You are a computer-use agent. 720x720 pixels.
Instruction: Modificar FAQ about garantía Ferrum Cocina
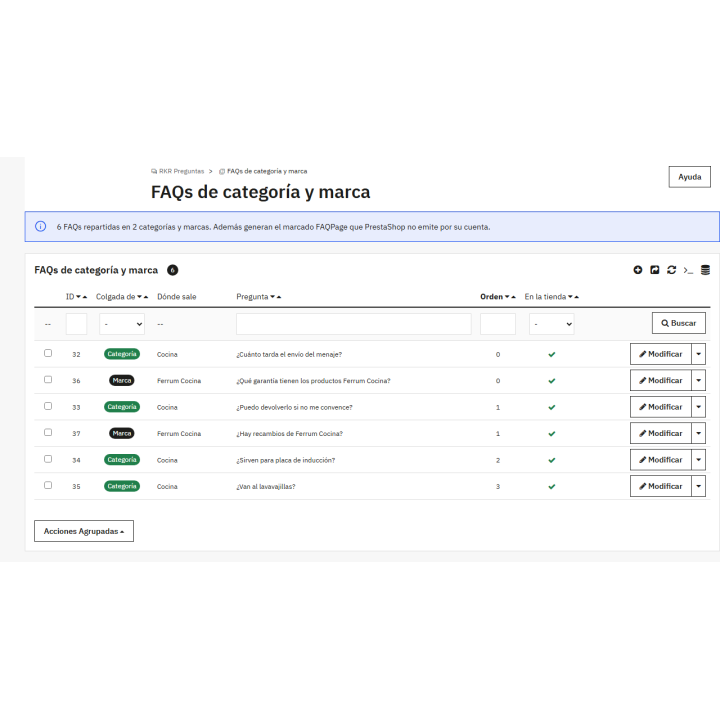[661, 380]
